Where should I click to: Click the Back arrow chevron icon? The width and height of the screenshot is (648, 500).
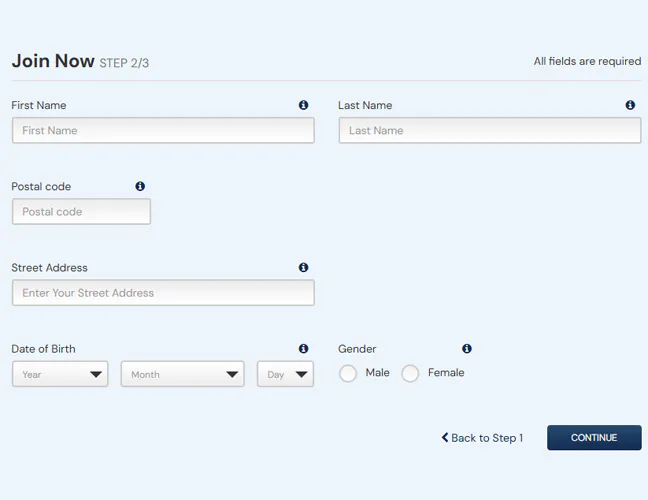click(x=445, y=438)
